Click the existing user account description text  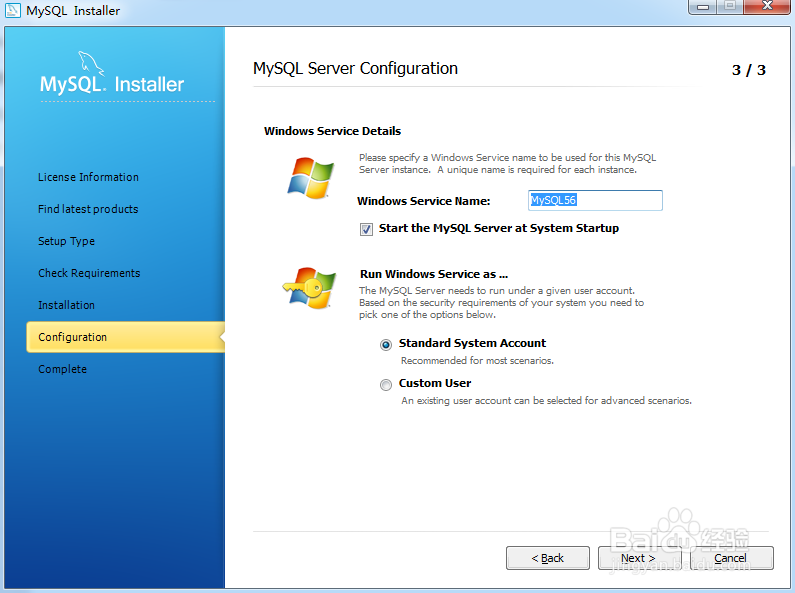547,401
